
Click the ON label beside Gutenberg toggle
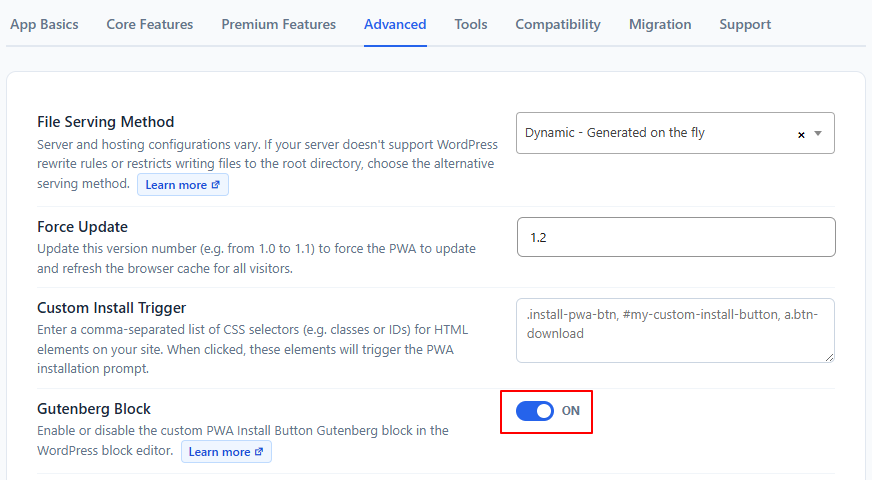[571, 411]
